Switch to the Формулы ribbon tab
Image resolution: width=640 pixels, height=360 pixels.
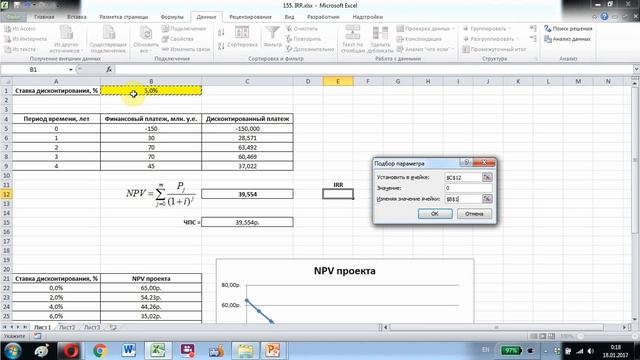pos(172,17)
